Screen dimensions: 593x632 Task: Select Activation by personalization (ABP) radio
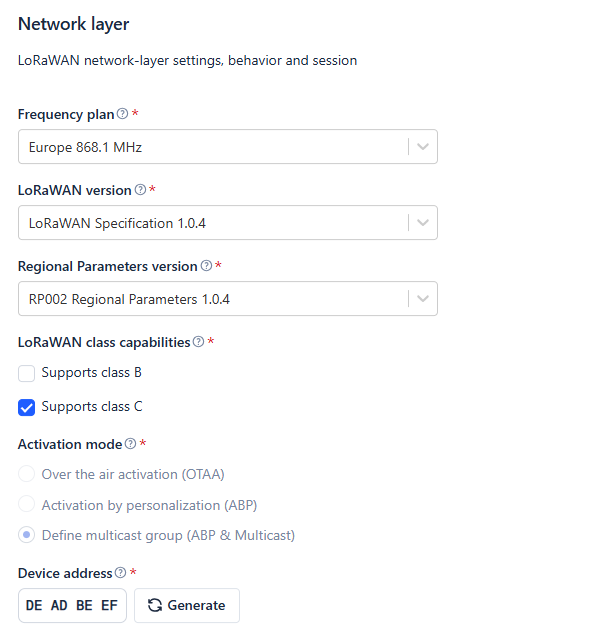coord(27,504)
